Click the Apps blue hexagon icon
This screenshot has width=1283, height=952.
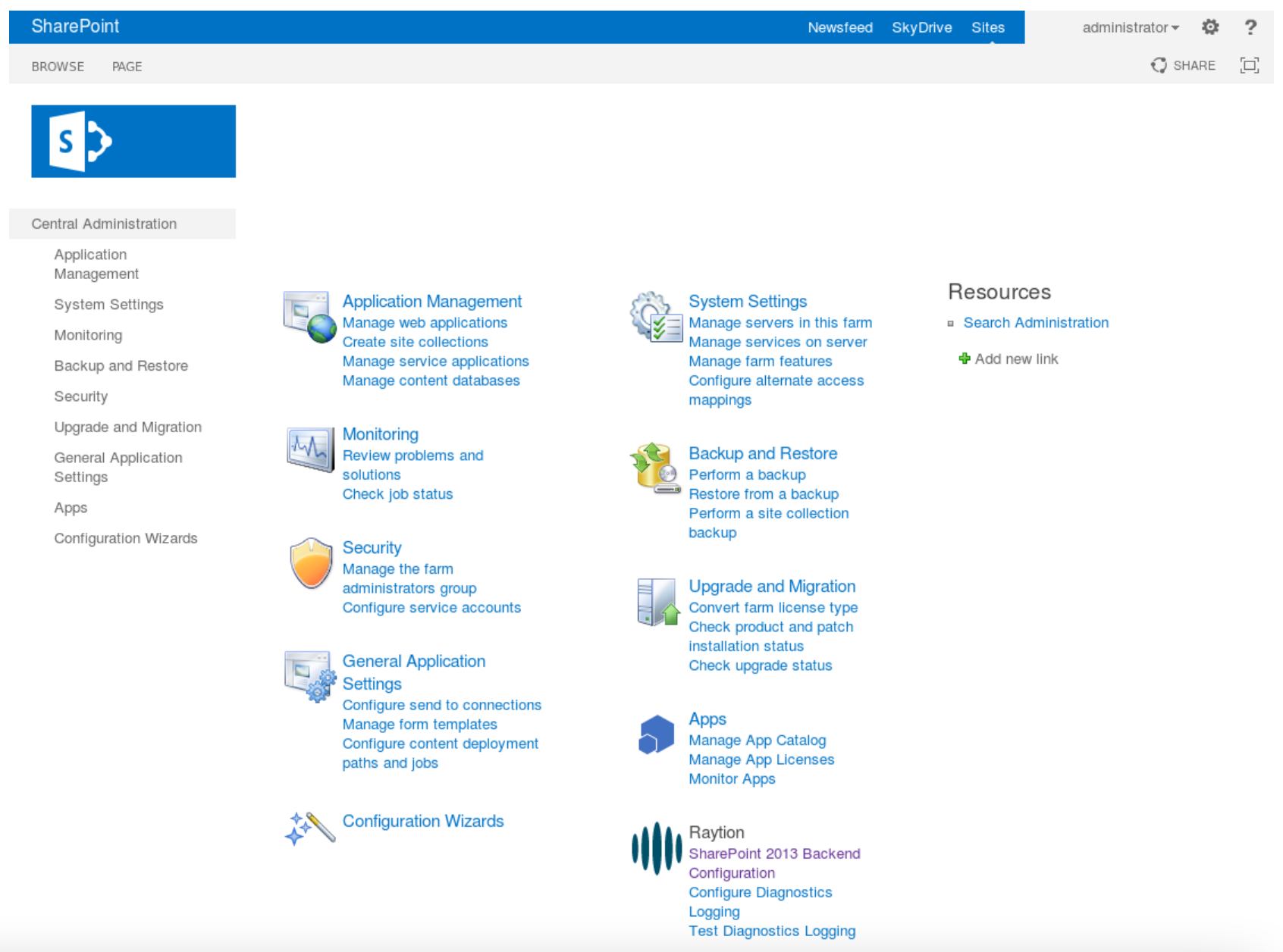click(x=656, y=734)
